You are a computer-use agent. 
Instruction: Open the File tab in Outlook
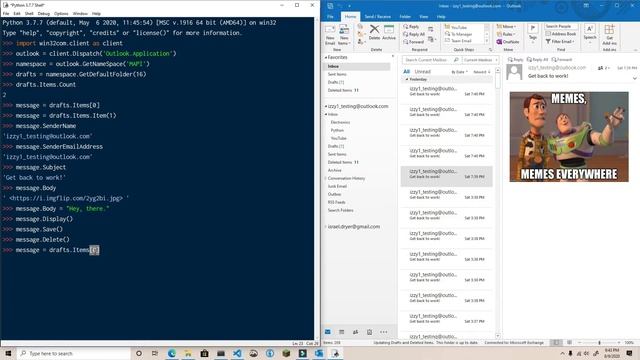coord(330,17)
